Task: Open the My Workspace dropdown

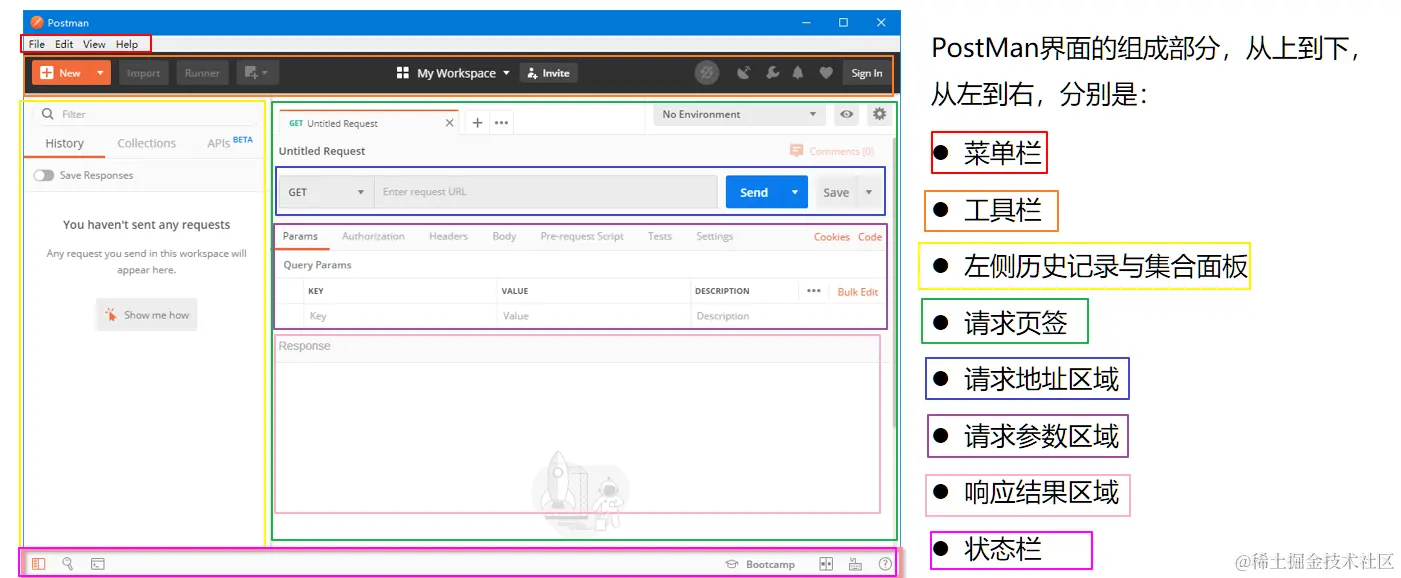Action: coord(453,73)
